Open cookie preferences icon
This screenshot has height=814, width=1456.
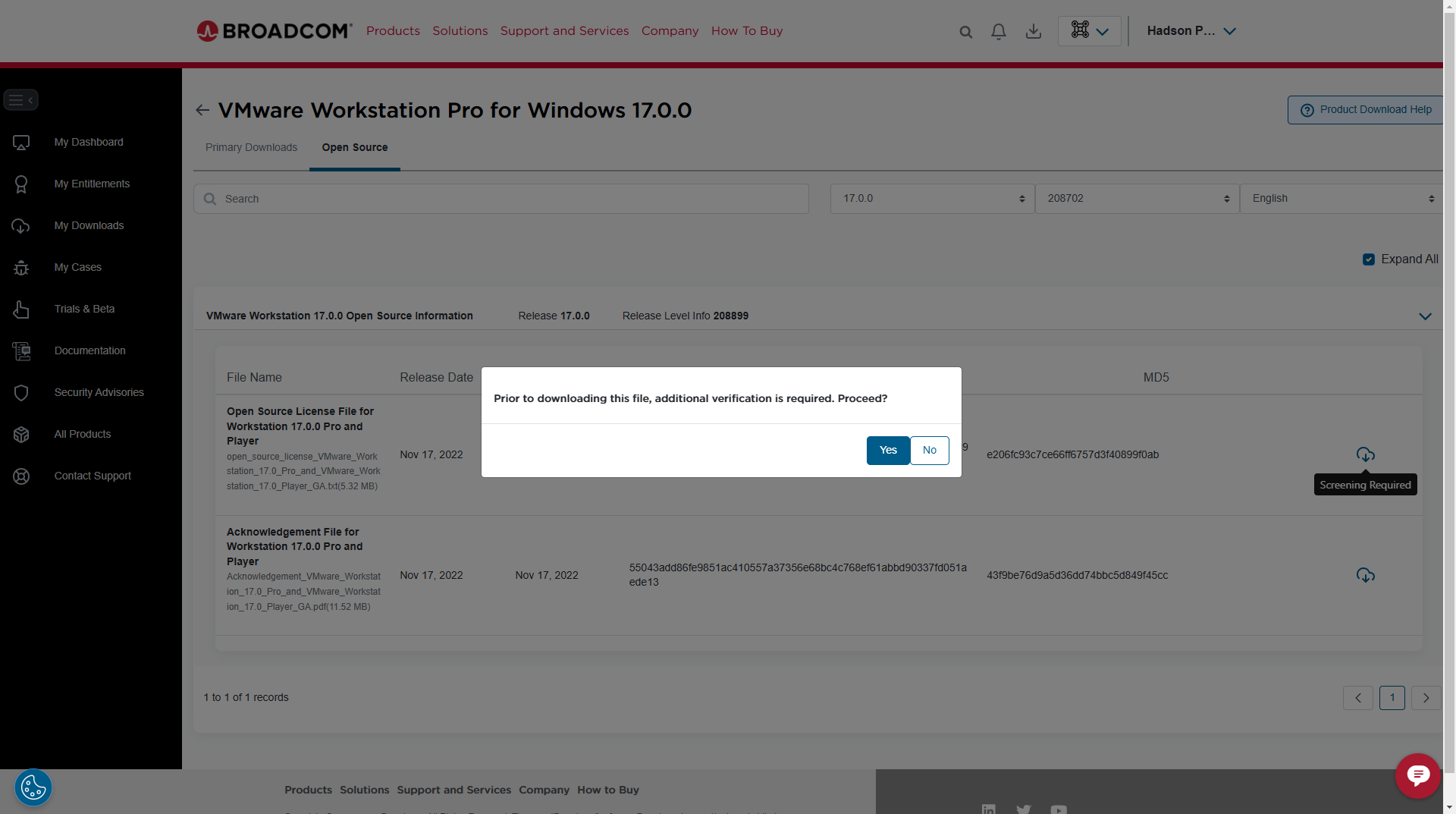[x=33, y=787]
